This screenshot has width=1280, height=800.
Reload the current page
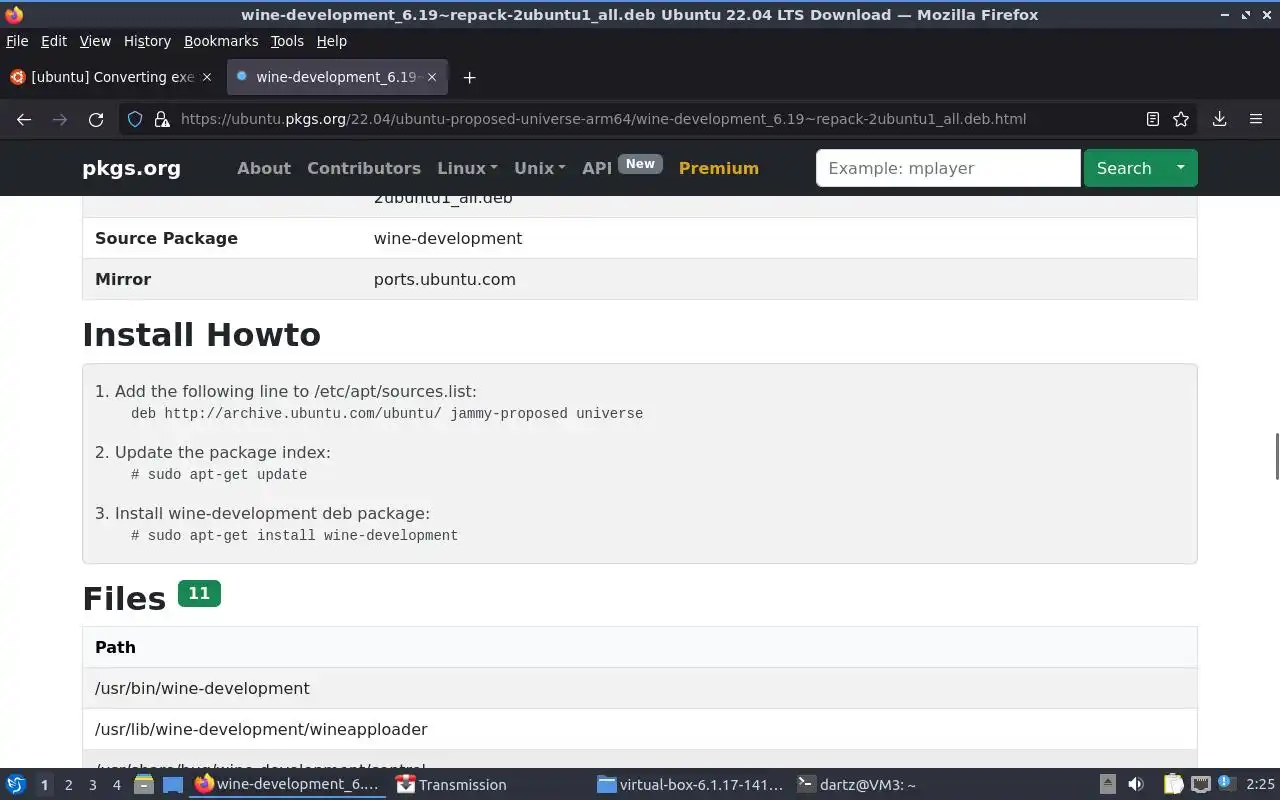[96, 119]
